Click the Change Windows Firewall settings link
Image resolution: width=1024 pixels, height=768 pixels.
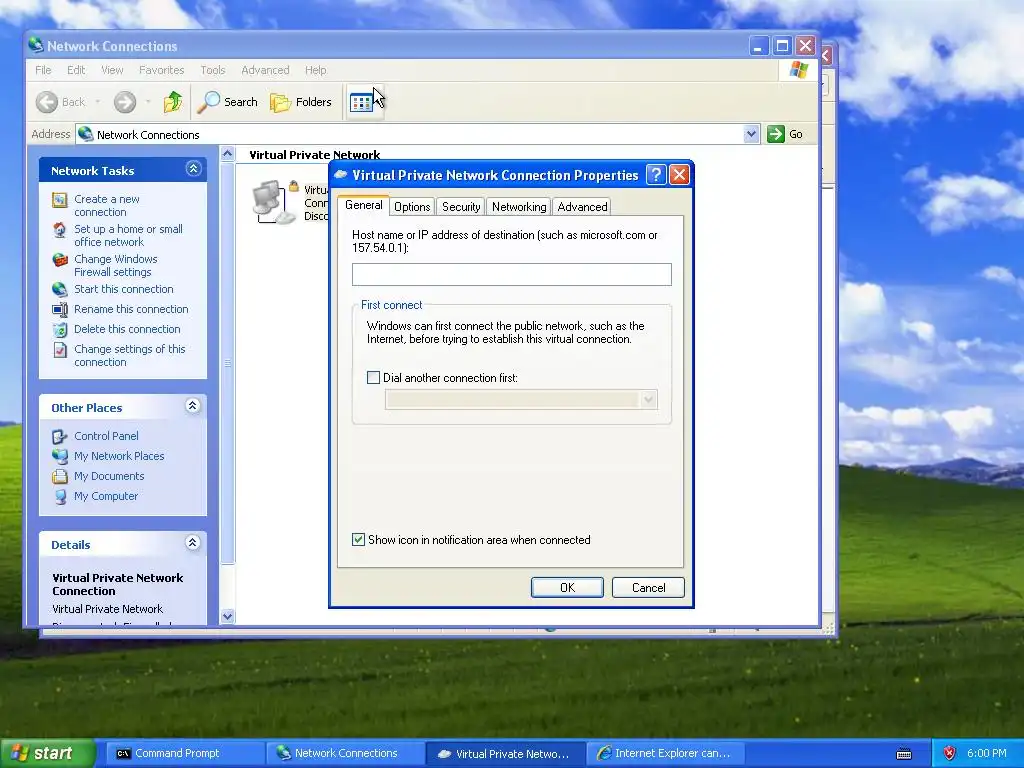[x=115, y=266]
